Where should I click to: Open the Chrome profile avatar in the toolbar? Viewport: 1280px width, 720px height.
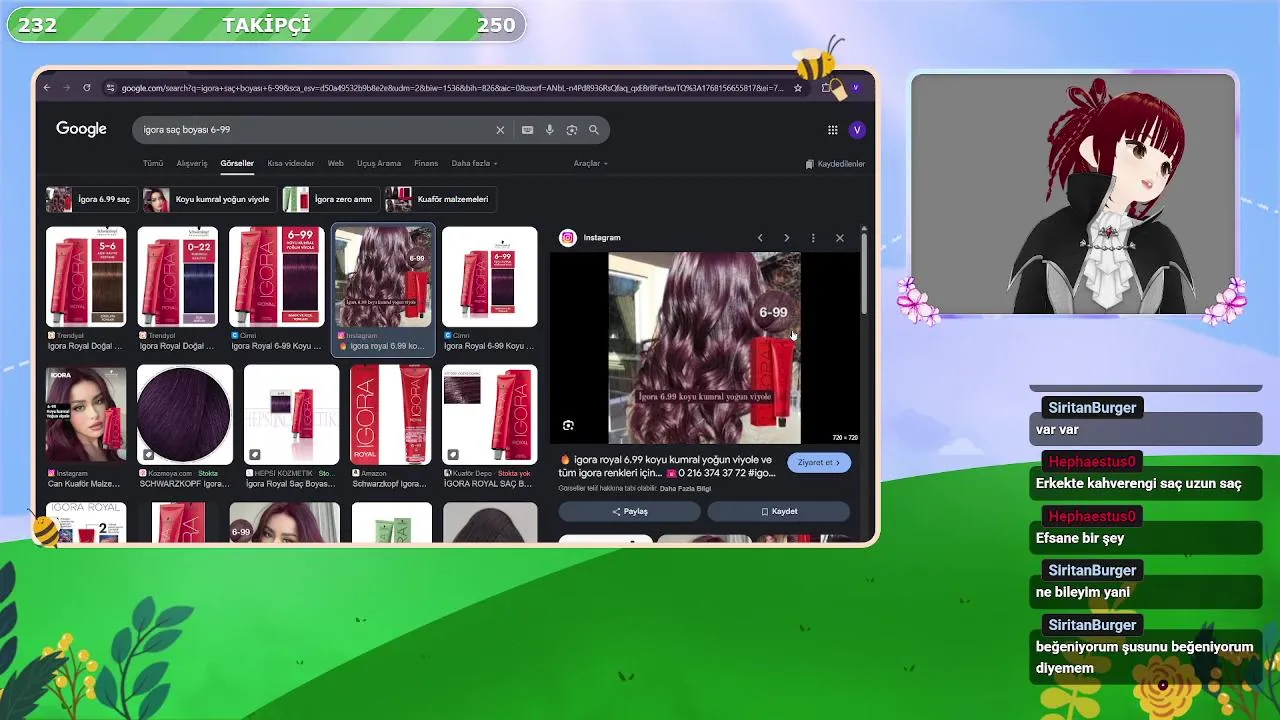pyautogui.click(x=855, y=88)
